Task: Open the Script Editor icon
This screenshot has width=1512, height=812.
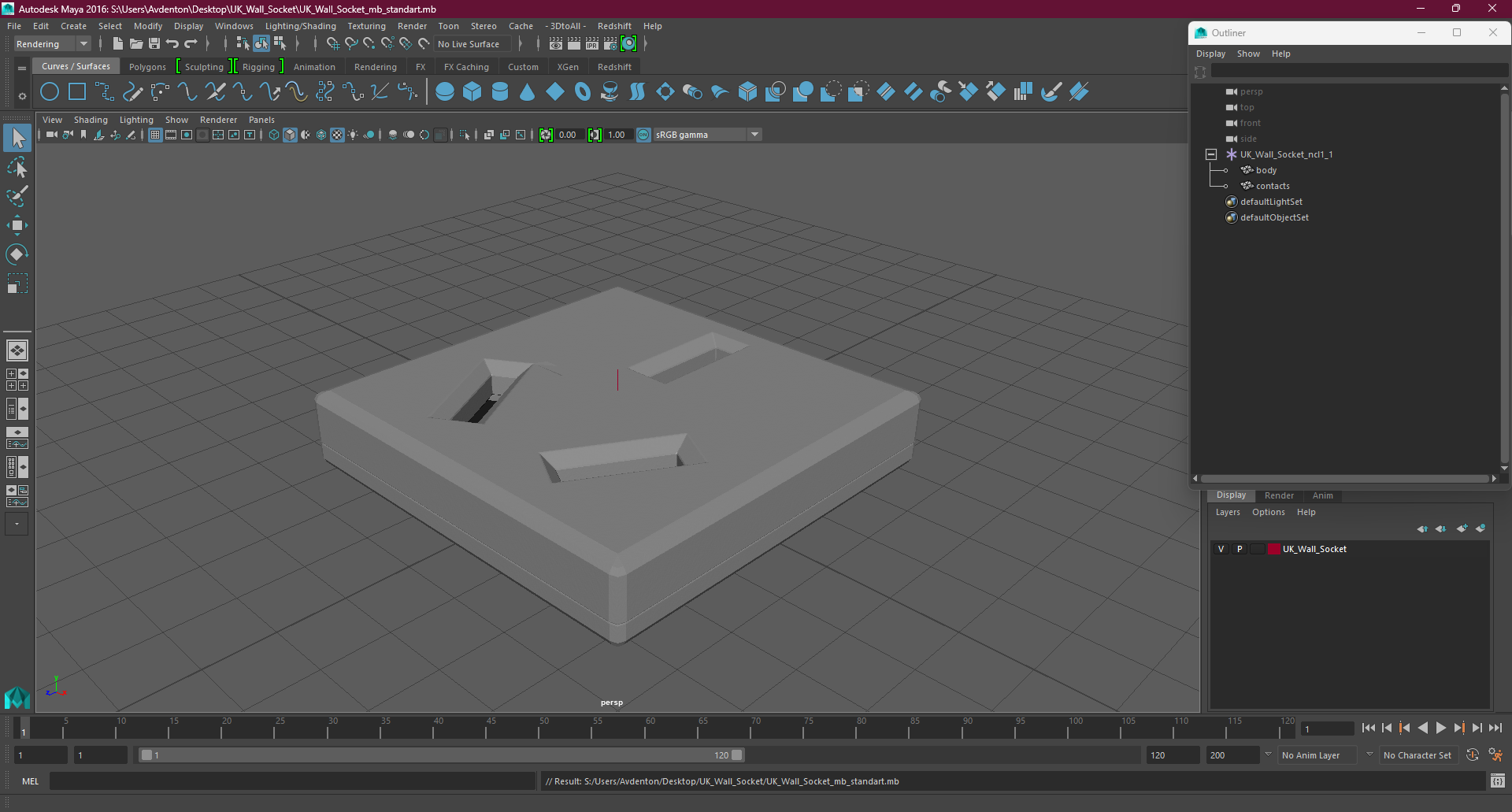Action: (1497, 781)
